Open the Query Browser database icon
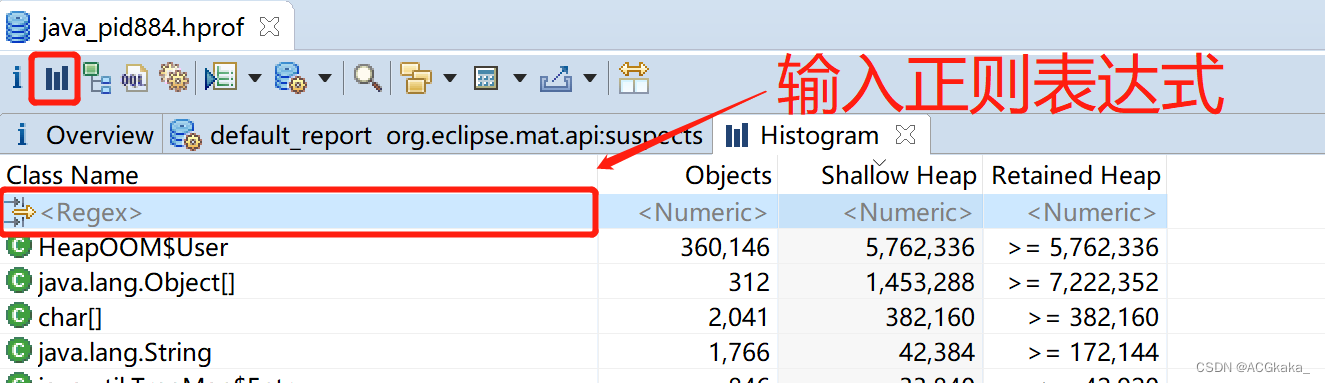This screenshot has width=1325, height=383. [x=291, y=77]
